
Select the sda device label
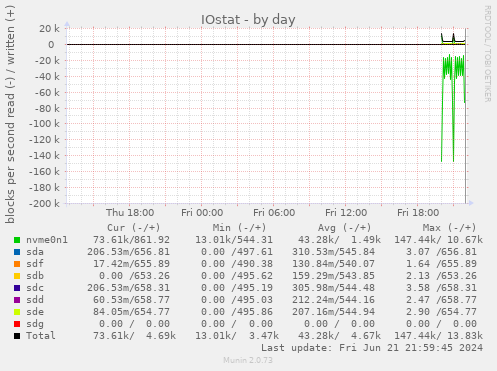[x=35, y=252]
